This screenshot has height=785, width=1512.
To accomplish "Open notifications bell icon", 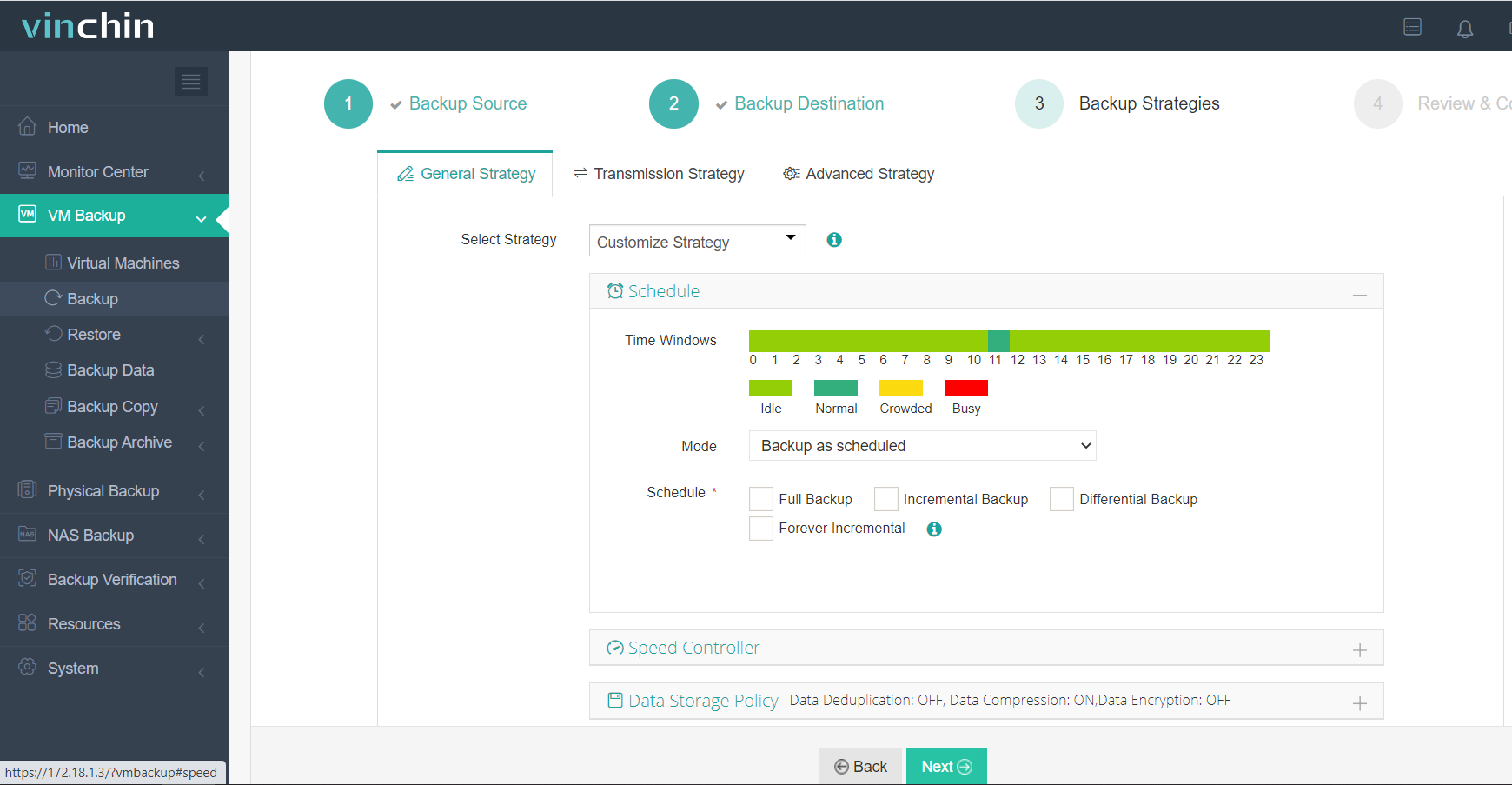I will [x=1465, y=29].
